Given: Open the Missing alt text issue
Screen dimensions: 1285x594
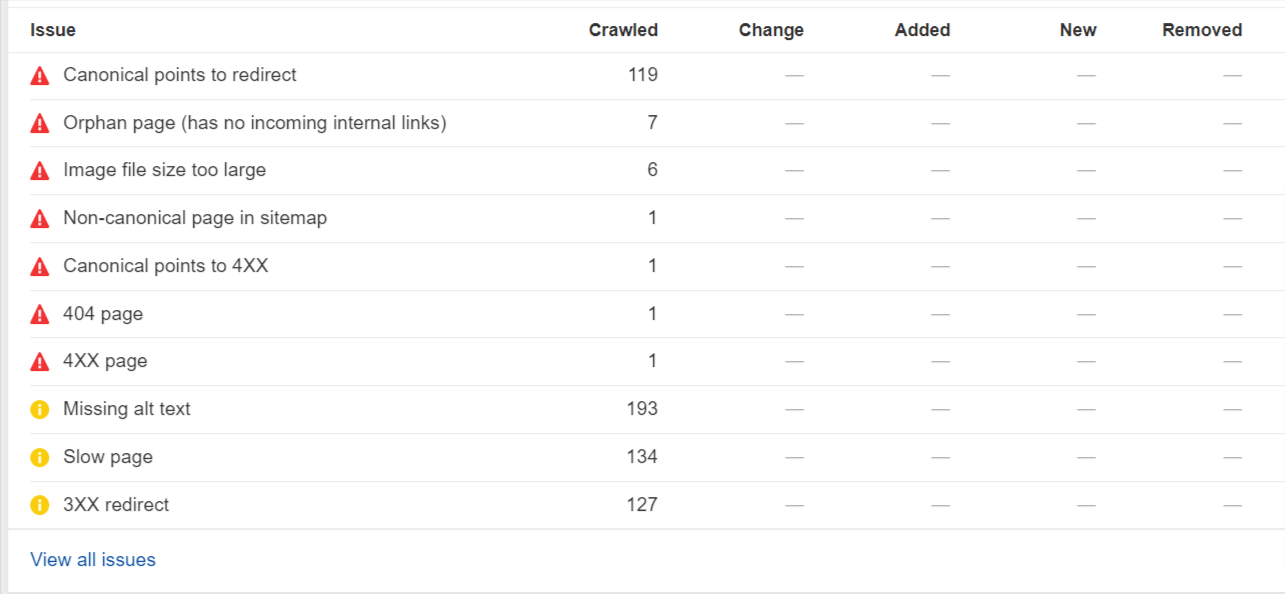Looking at the screenshot, I should click(127, 409).
